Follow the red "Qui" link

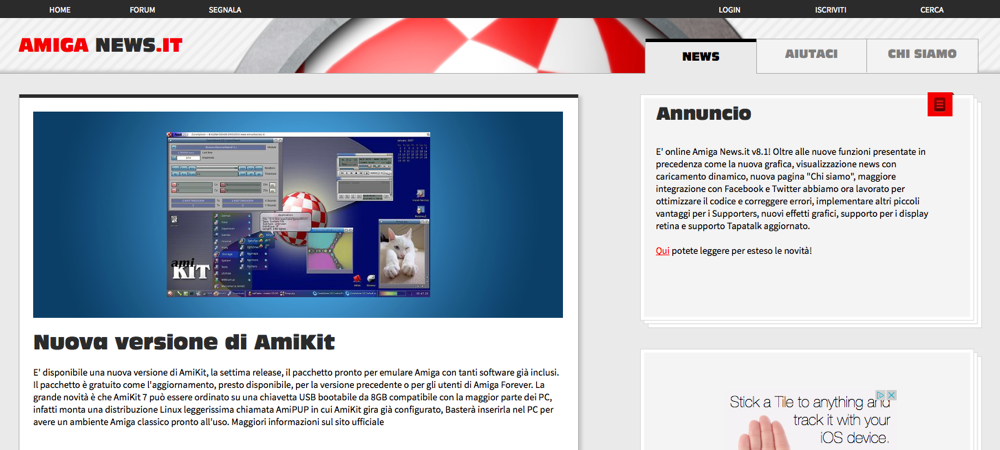[x=662, y=251]
